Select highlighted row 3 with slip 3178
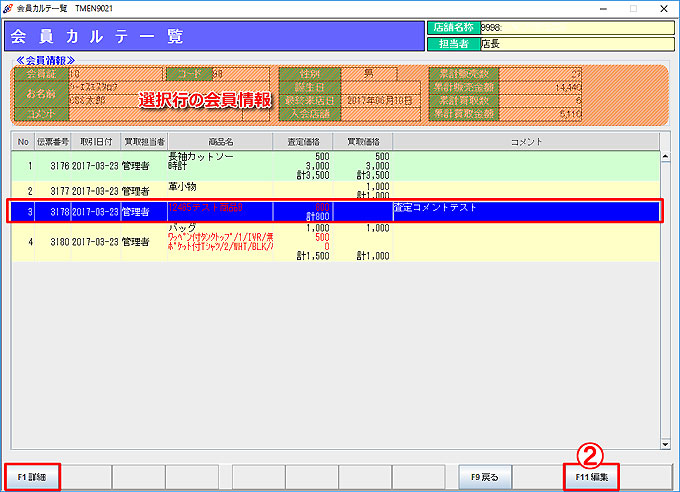The height and width of the screenshot is (492, 680). 300,211
